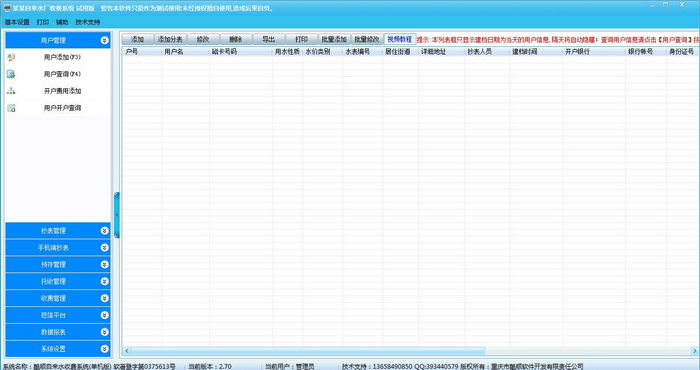Sort by the 身份证号 column header
700x370 pixels.
pos(683,52)
